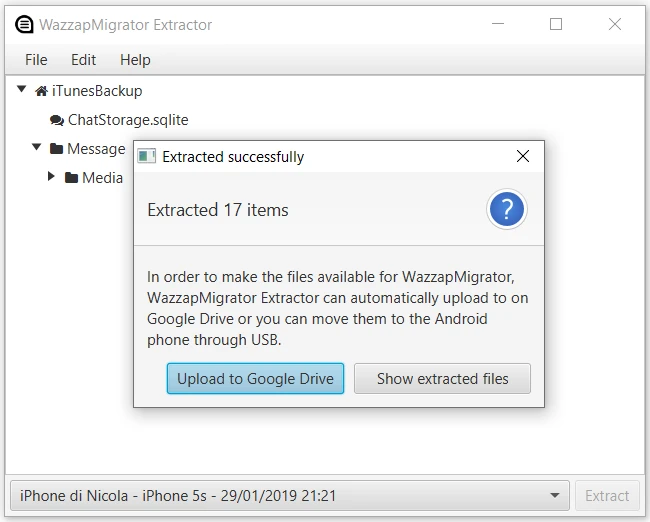The image size is (650, 522).
Task: Close the WazzapMigrator Extractor window
Action: (x=615, y=24)
